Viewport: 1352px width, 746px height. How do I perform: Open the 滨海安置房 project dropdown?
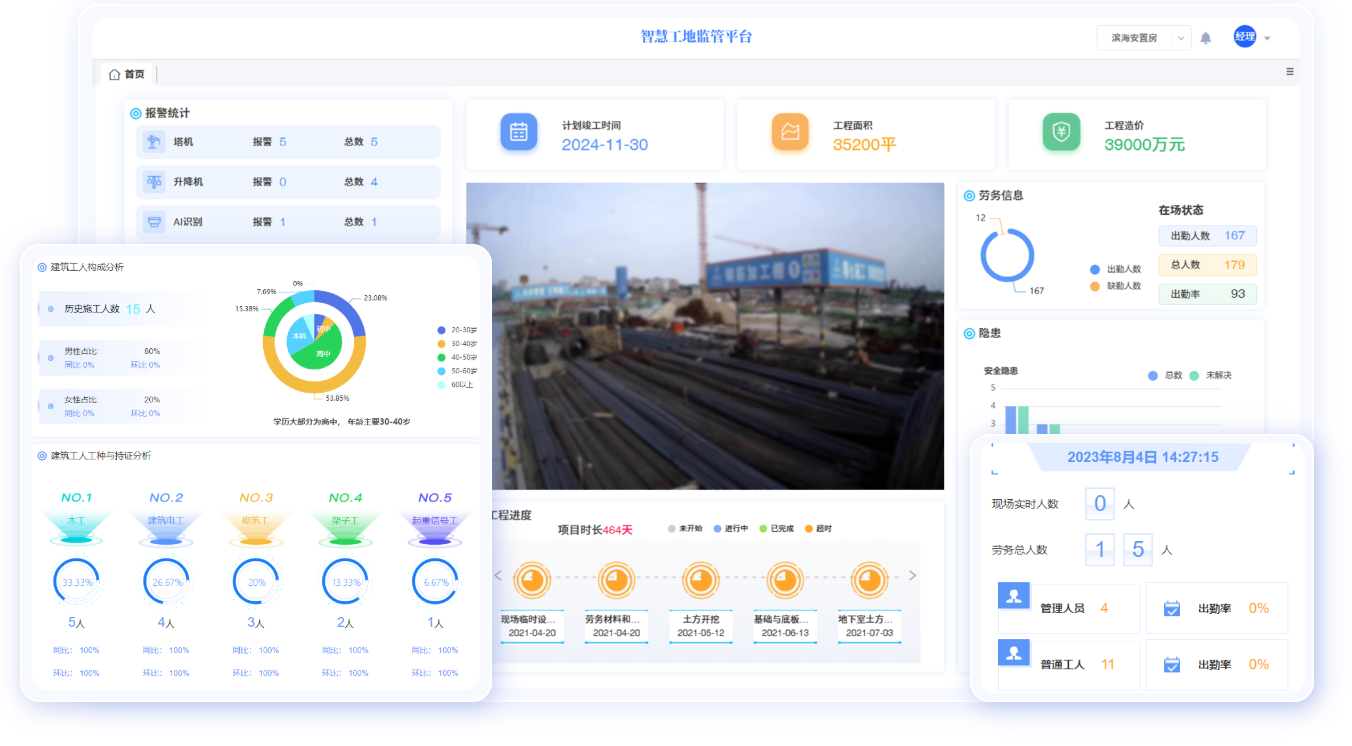(x=1143, y=38)
